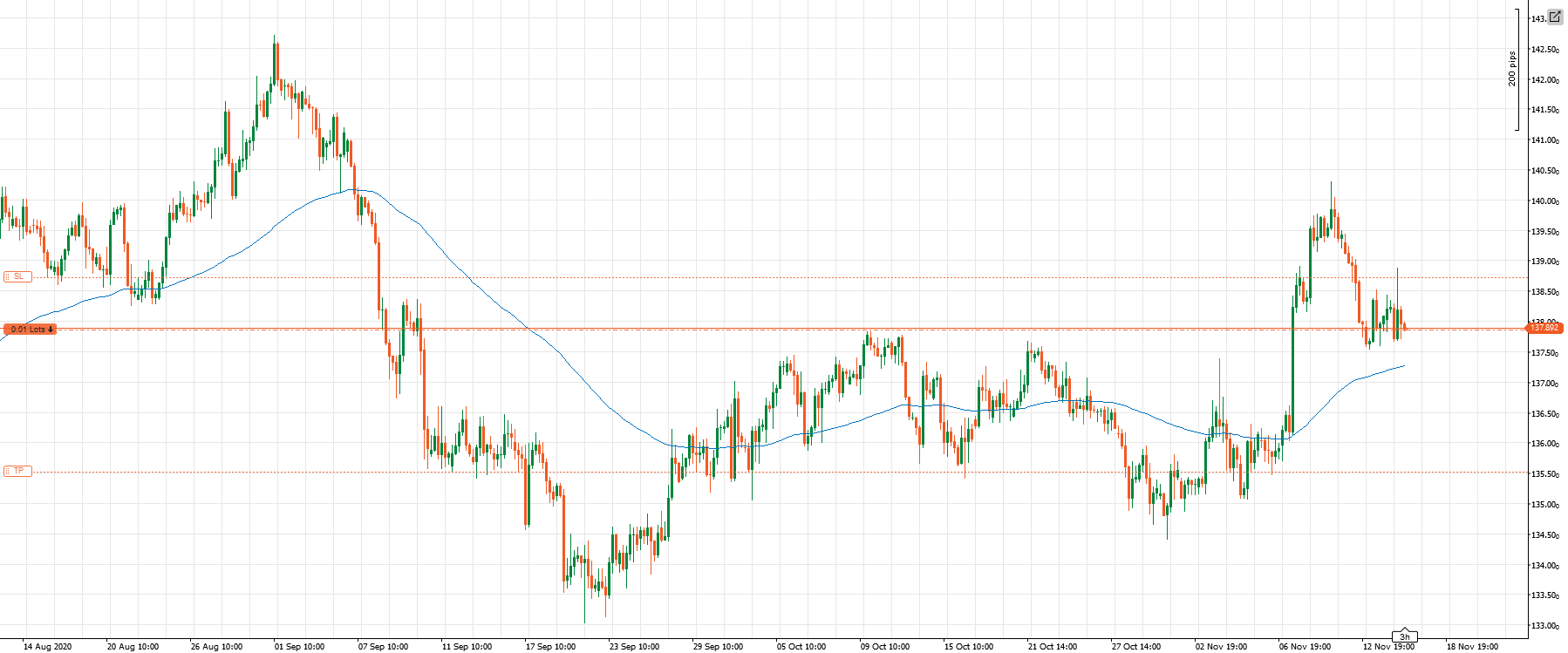Select the SL stop-loss line handle
The width and height of the screenshot is (1568, 653).
point(17,276)
